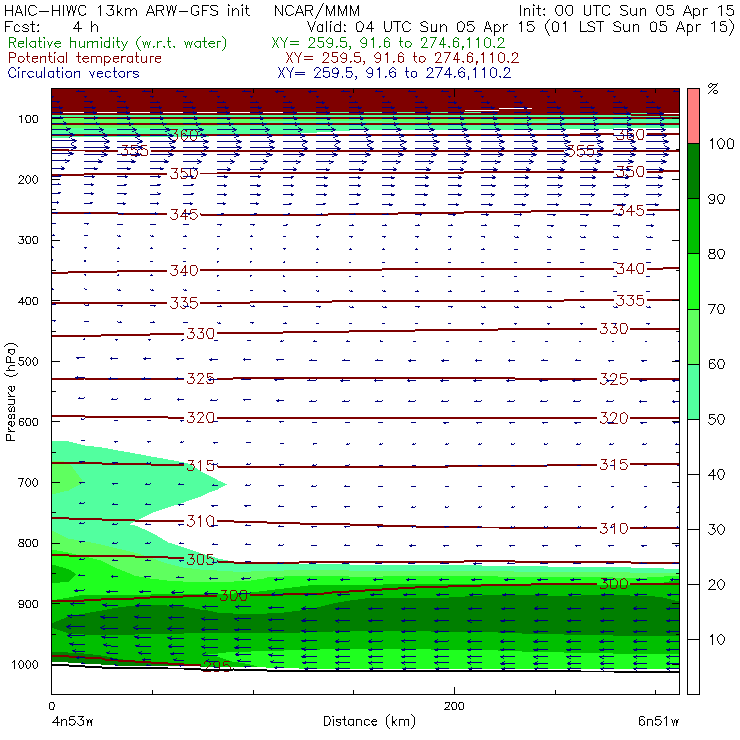The height and width of the screenshot is (740, 740).
Task: Click the colorbar '30' tick label
Action: (716, 530)
